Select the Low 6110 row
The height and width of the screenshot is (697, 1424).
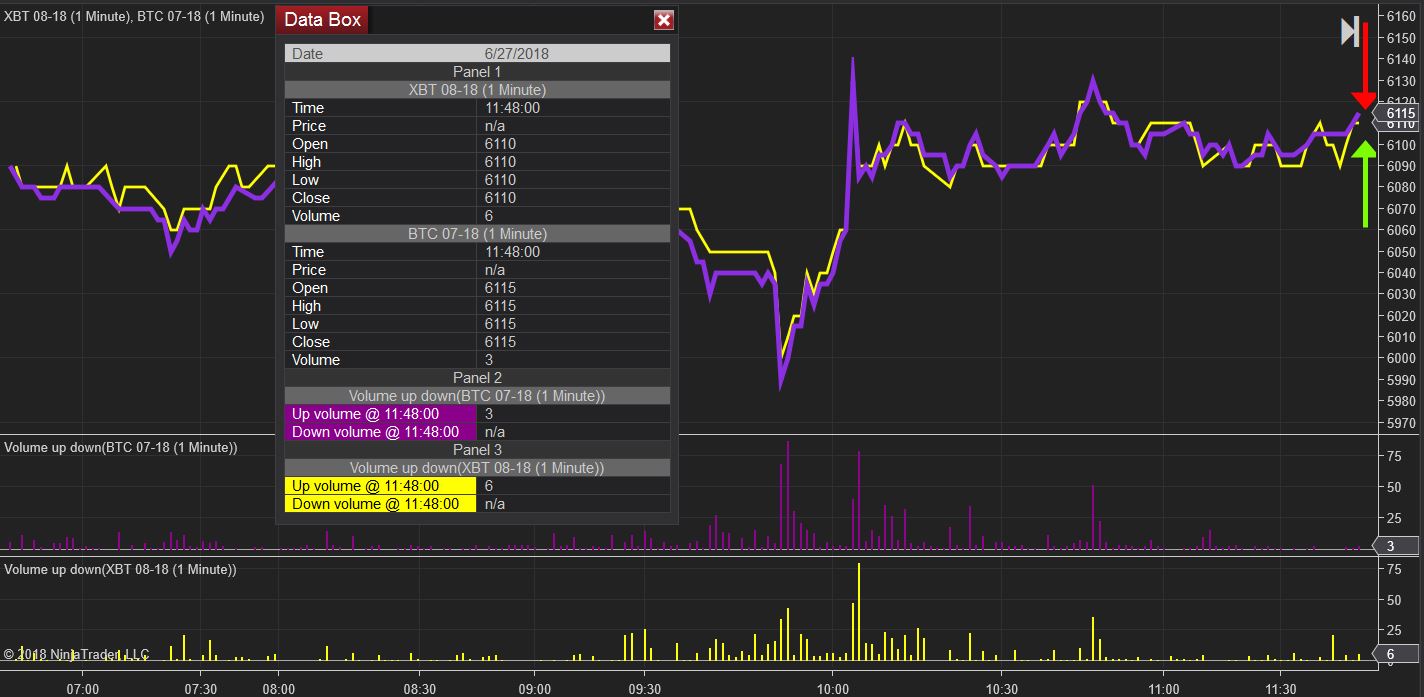pyautogui.click(x=477, y=180)
